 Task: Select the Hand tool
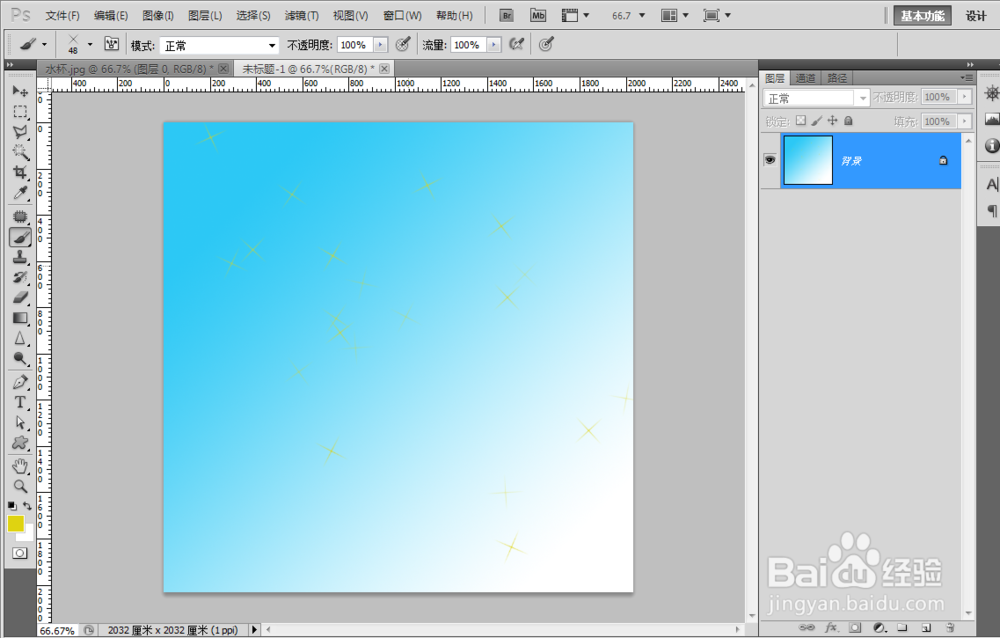point(20,466)
